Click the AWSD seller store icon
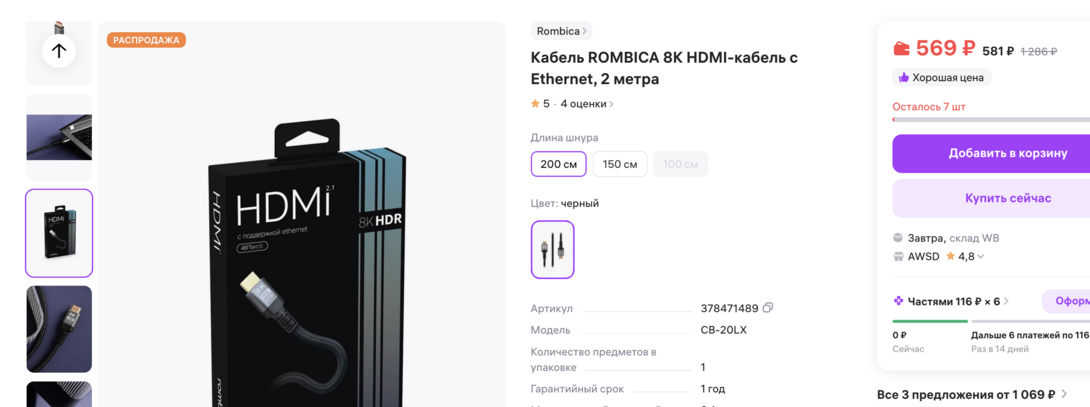Viewport: 1090px width, 407px height. pyautogui.click(x=898, y=257)
